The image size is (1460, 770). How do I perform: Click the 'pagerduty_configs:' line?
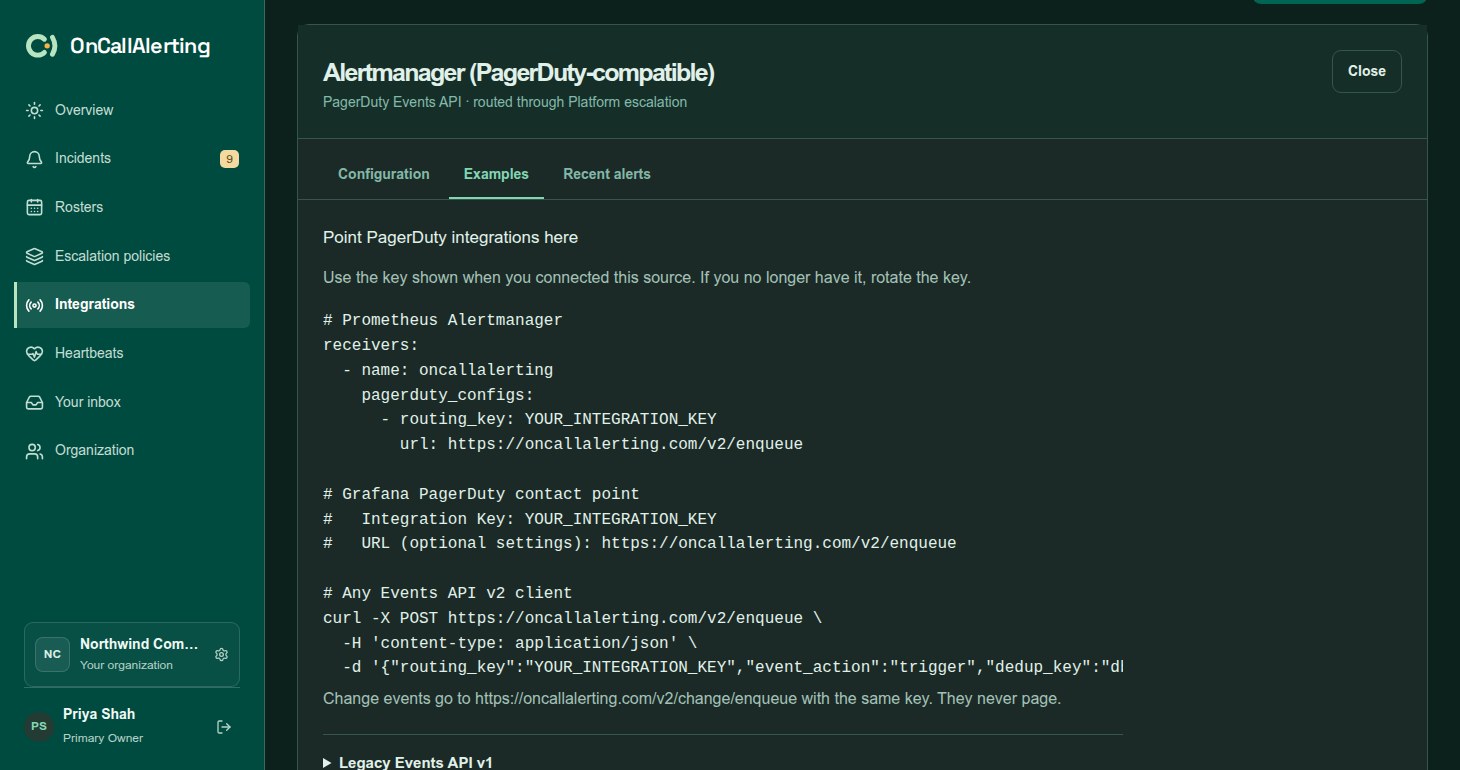tap(448, 395)
